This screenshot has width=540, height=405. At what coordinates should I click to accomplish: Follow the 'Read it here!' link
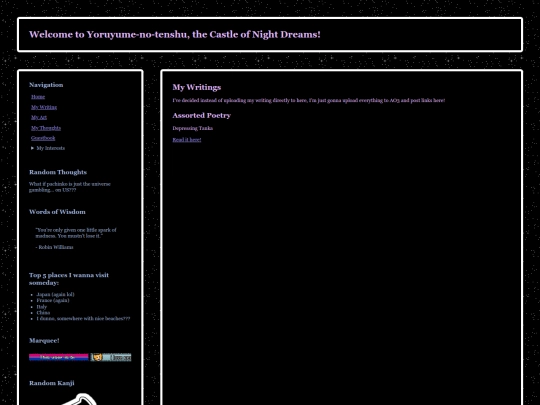coord(187,139)
